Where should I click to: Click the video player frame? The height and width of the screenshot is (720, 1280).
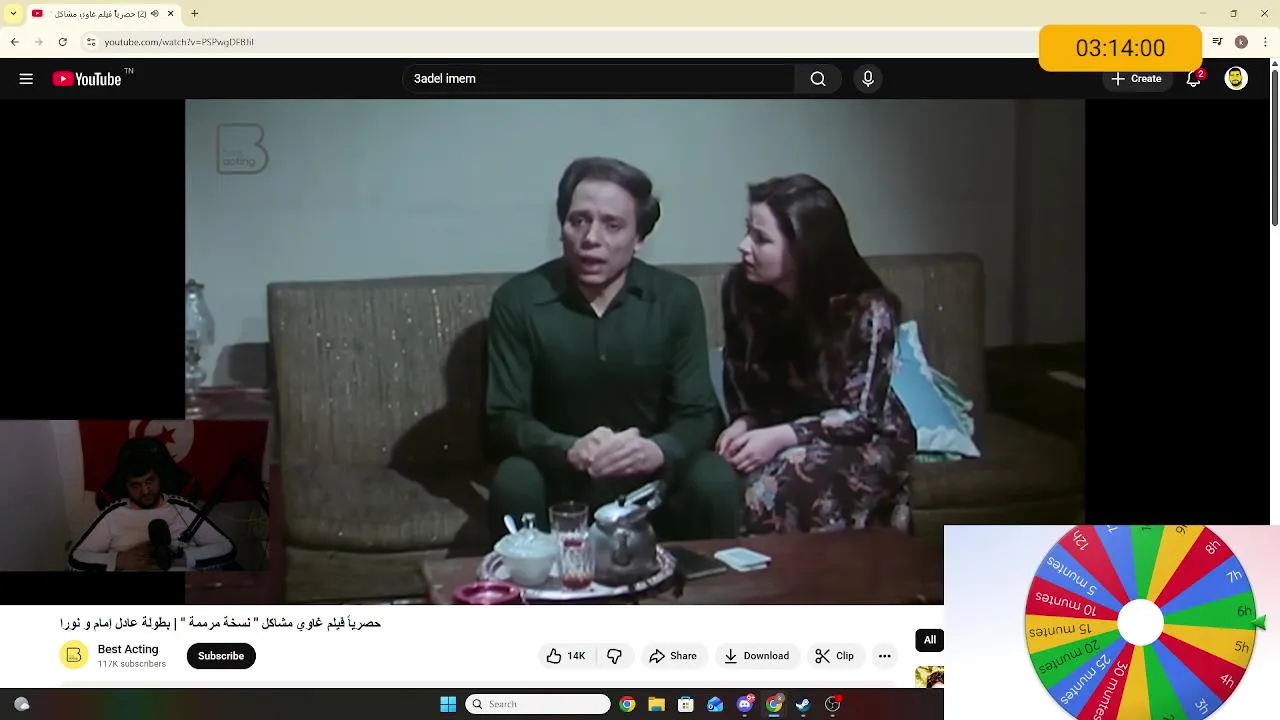point(634,351)
